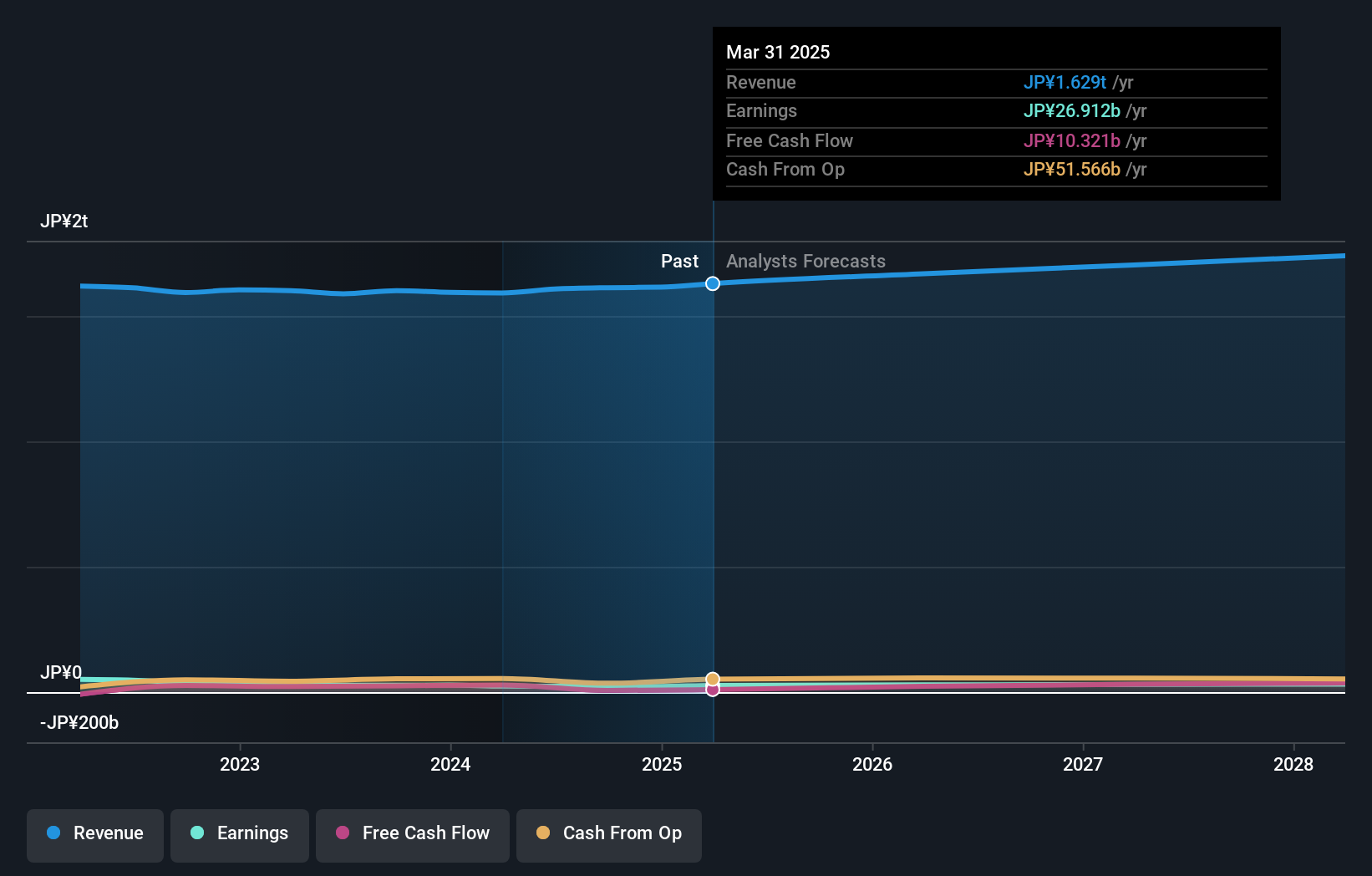Toggle the Earnings series visibility

pyautogui.click(x=240, y=833)
